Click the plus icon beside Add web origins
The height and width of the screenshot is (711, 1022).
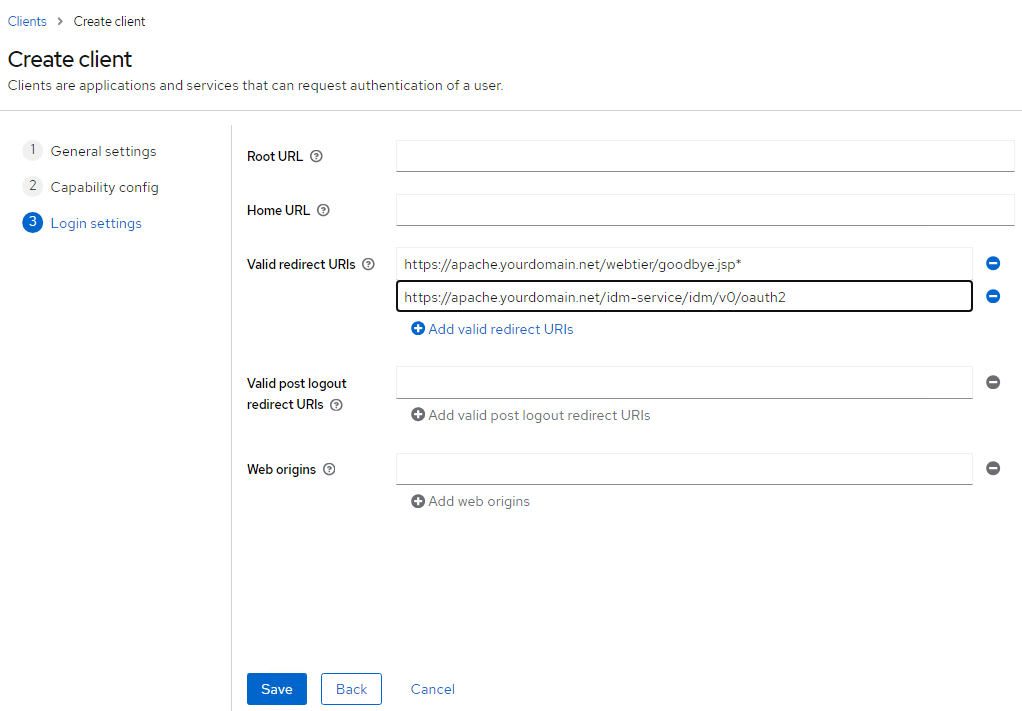(418, 501)
